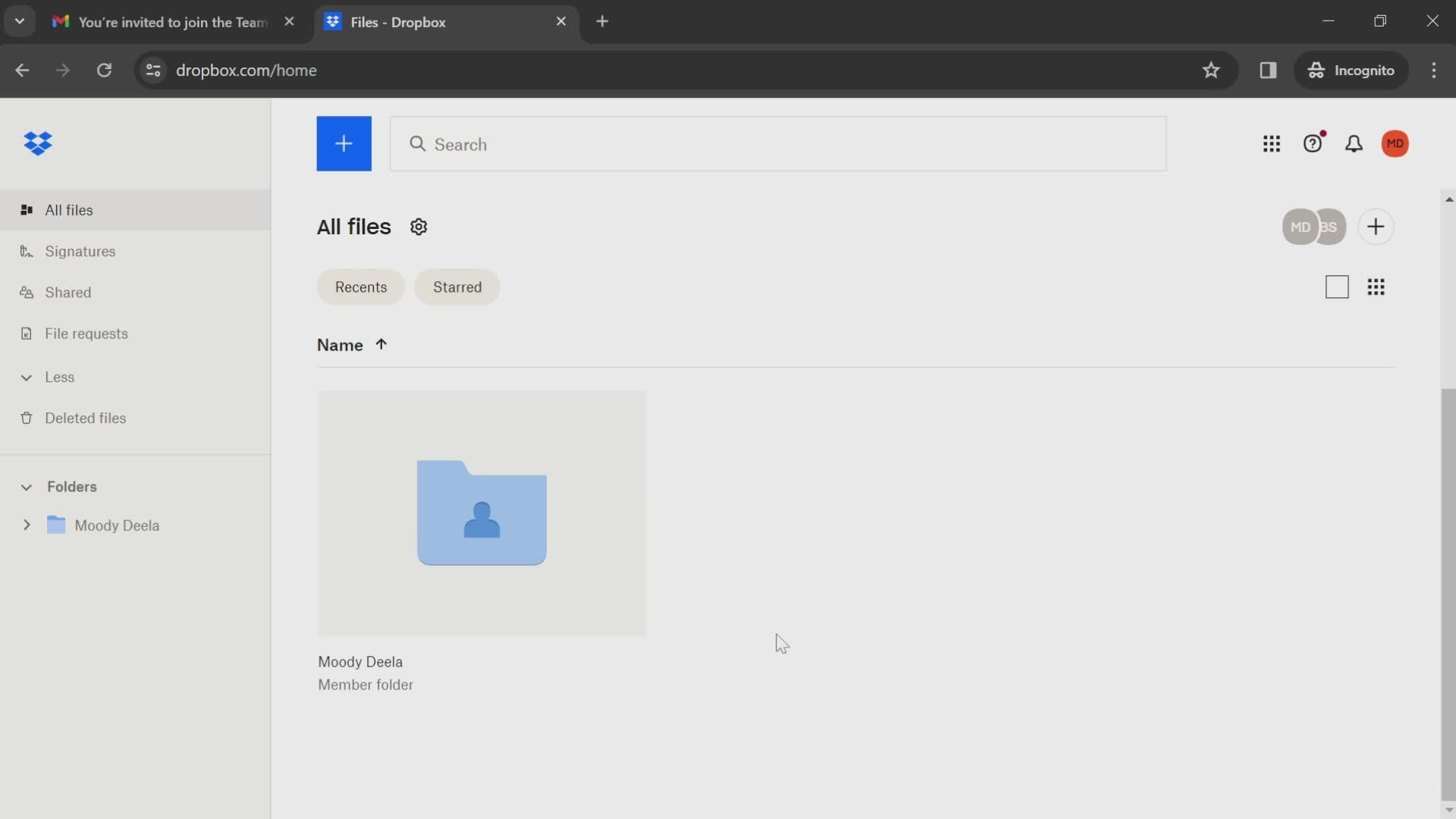Bookmark this page with the star
1456x819 pixels.
point(1211,70)
